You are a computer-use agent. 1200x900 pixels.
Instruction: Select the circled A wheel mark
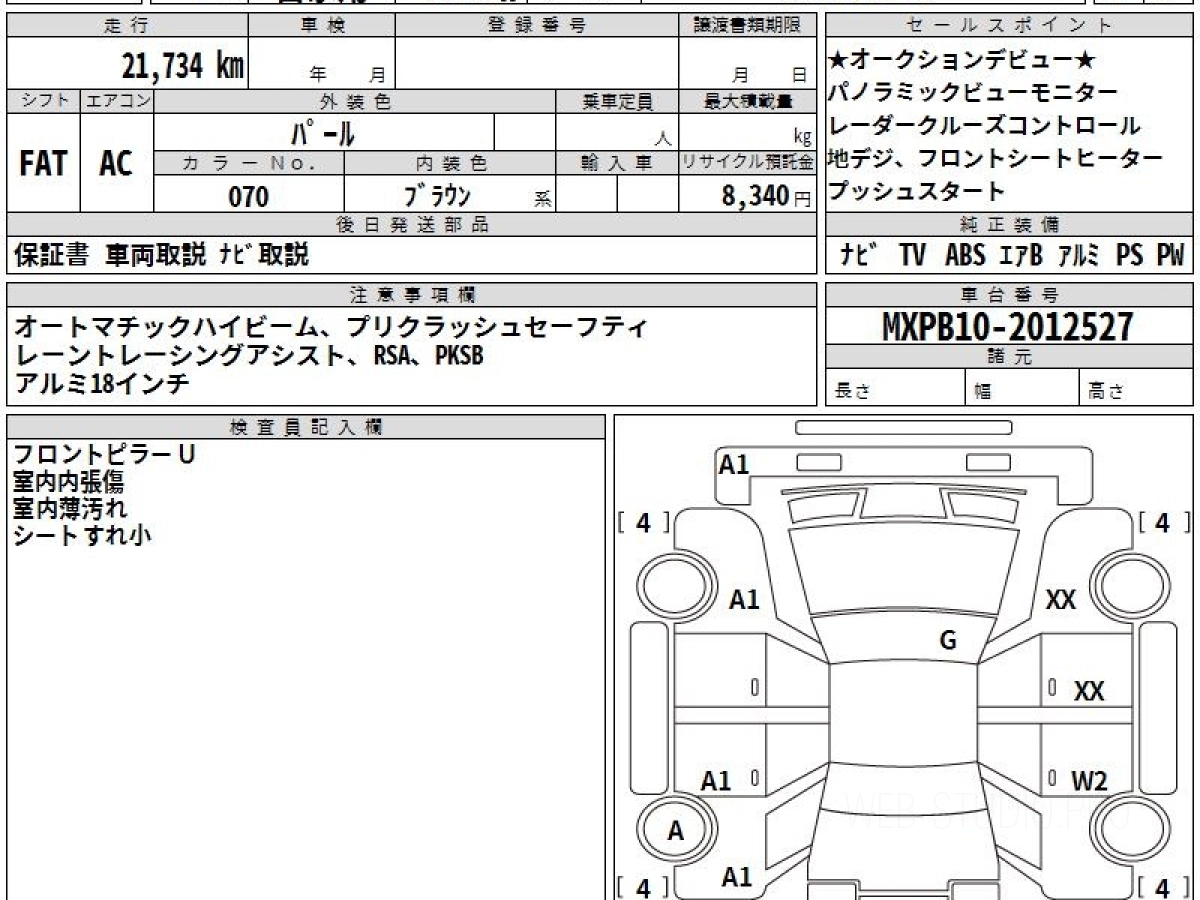(677, 830)
